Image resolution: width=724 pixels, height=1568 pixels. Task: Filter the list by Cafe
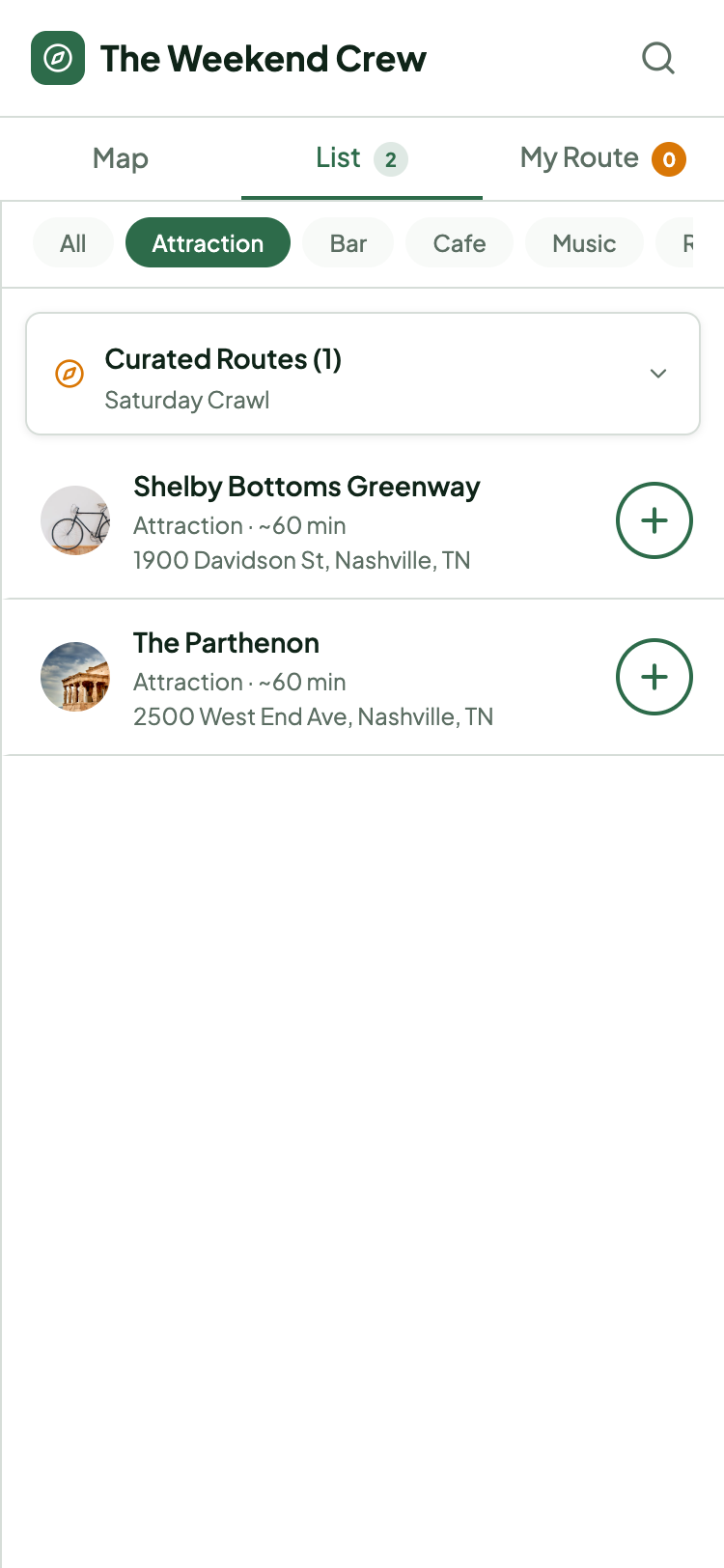tap(459, 243)
